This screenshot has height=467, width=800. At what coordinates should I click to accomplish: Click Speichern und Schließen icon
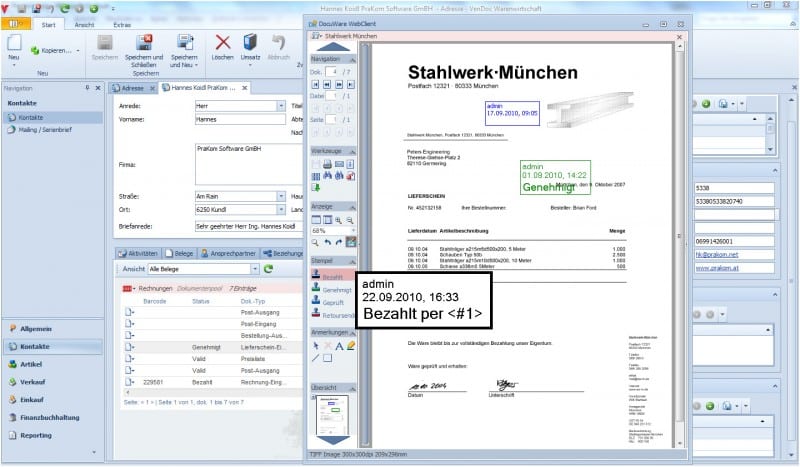coord(145,42)
